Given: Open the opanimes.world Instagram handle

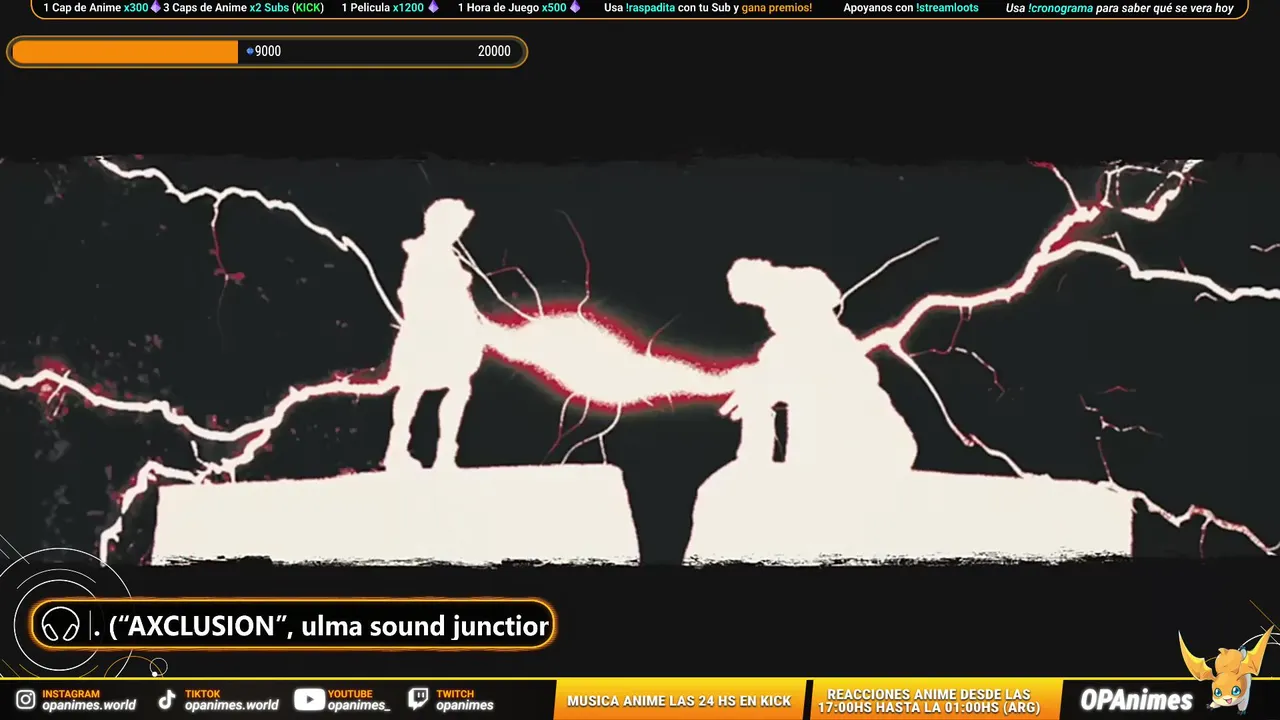Looking at the screenshot, I should [x=89, y=705].
